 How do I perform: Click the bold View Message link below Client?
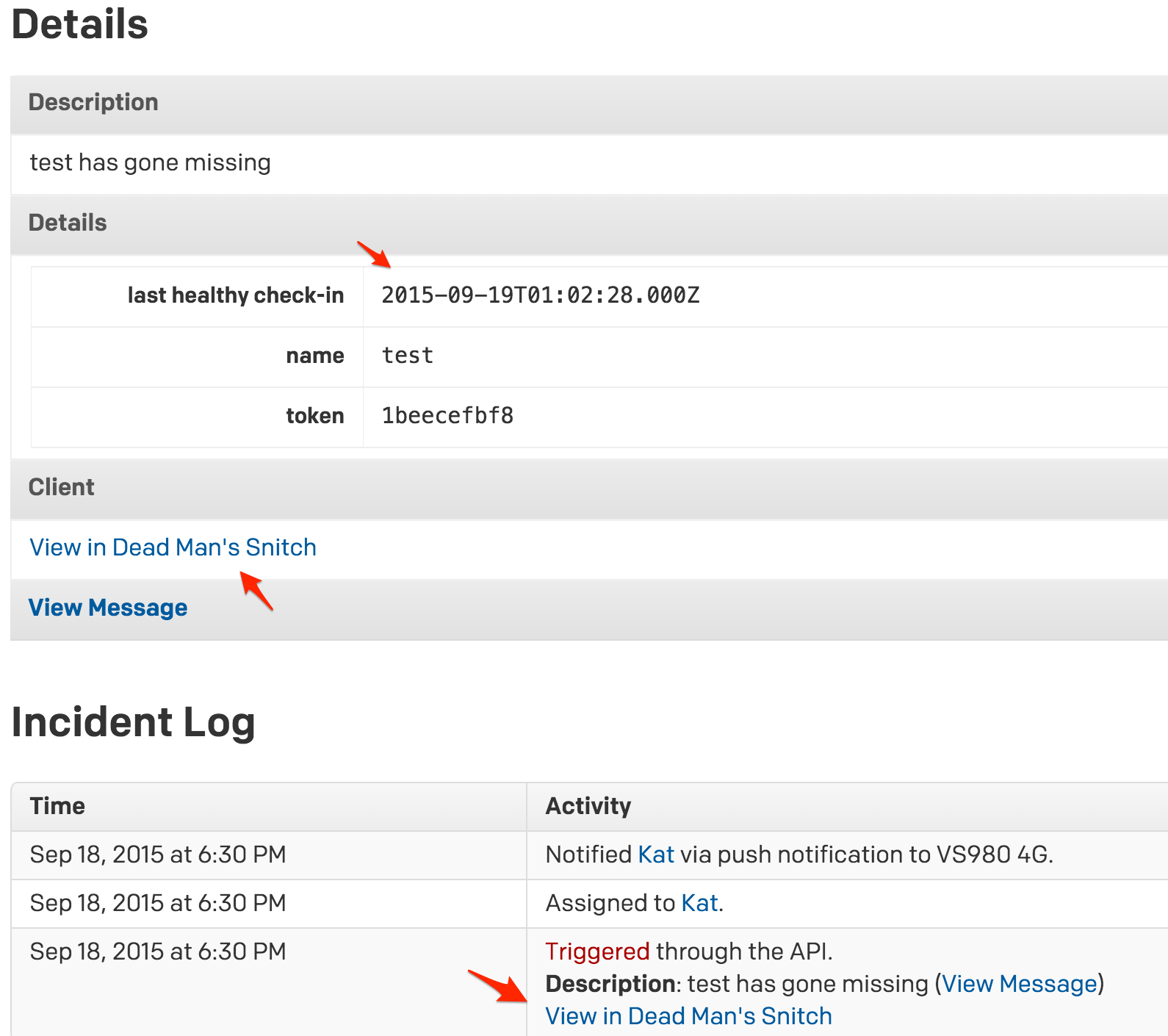(x=108, y=608)
